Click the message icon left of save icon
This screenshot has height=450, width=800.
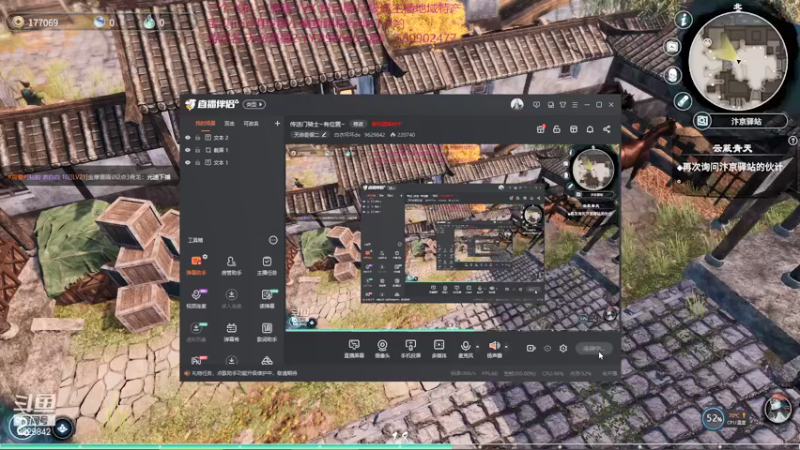point(536,105)
